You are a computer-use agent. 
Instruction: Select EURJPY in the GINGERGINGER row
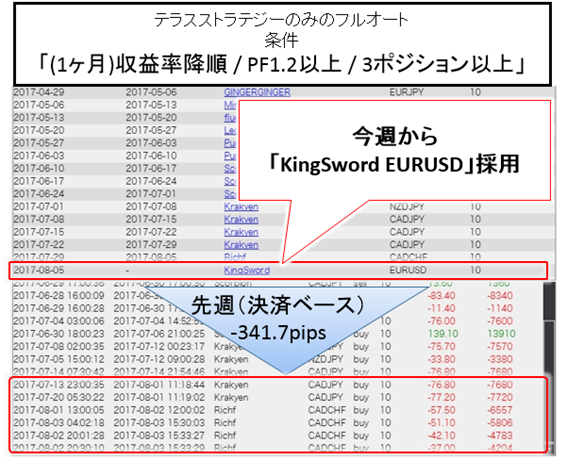pos(406,92)
